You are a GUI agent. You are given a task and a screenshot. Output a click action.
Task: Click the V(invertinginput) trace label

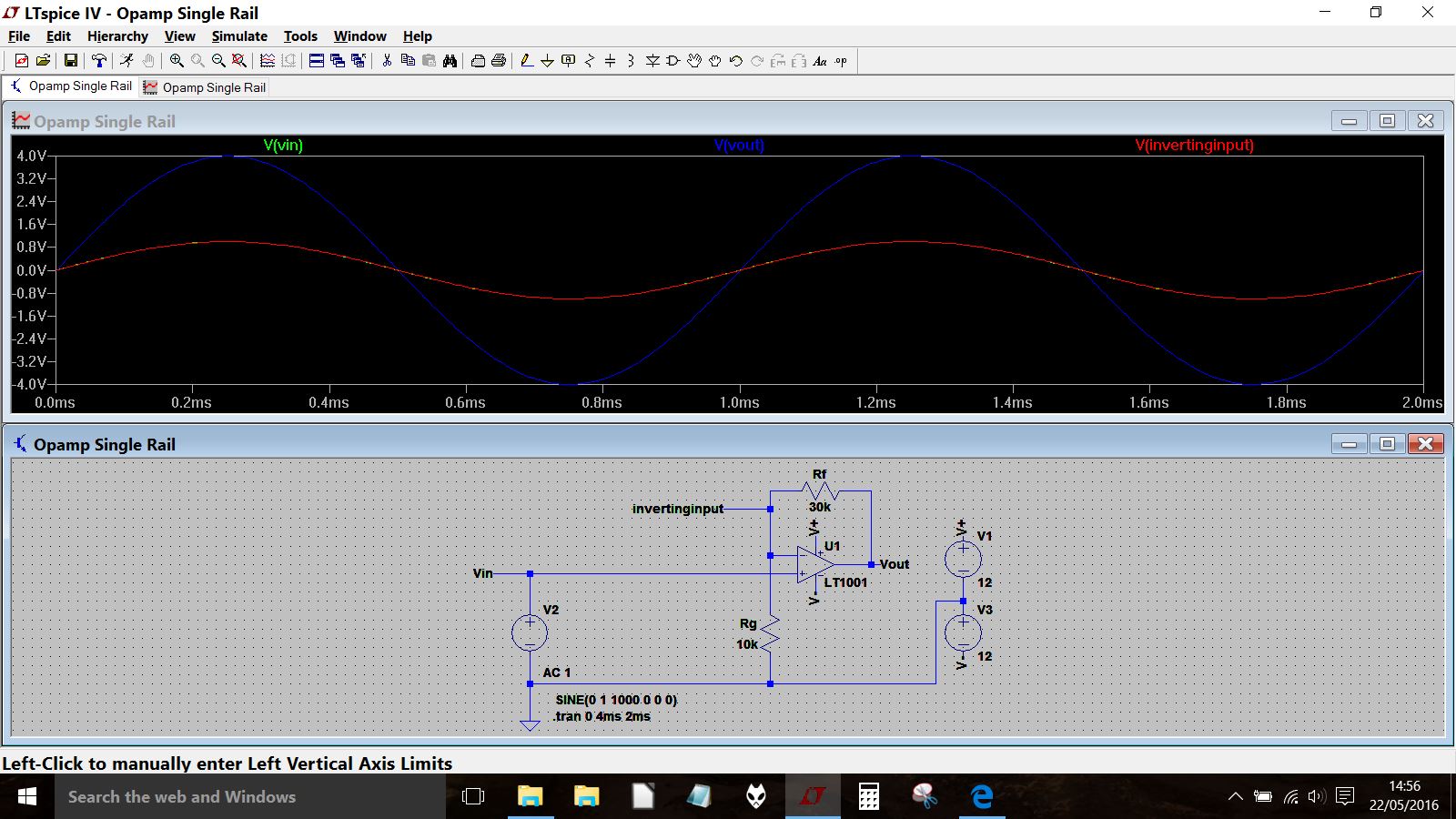(x=1194, y=145)
